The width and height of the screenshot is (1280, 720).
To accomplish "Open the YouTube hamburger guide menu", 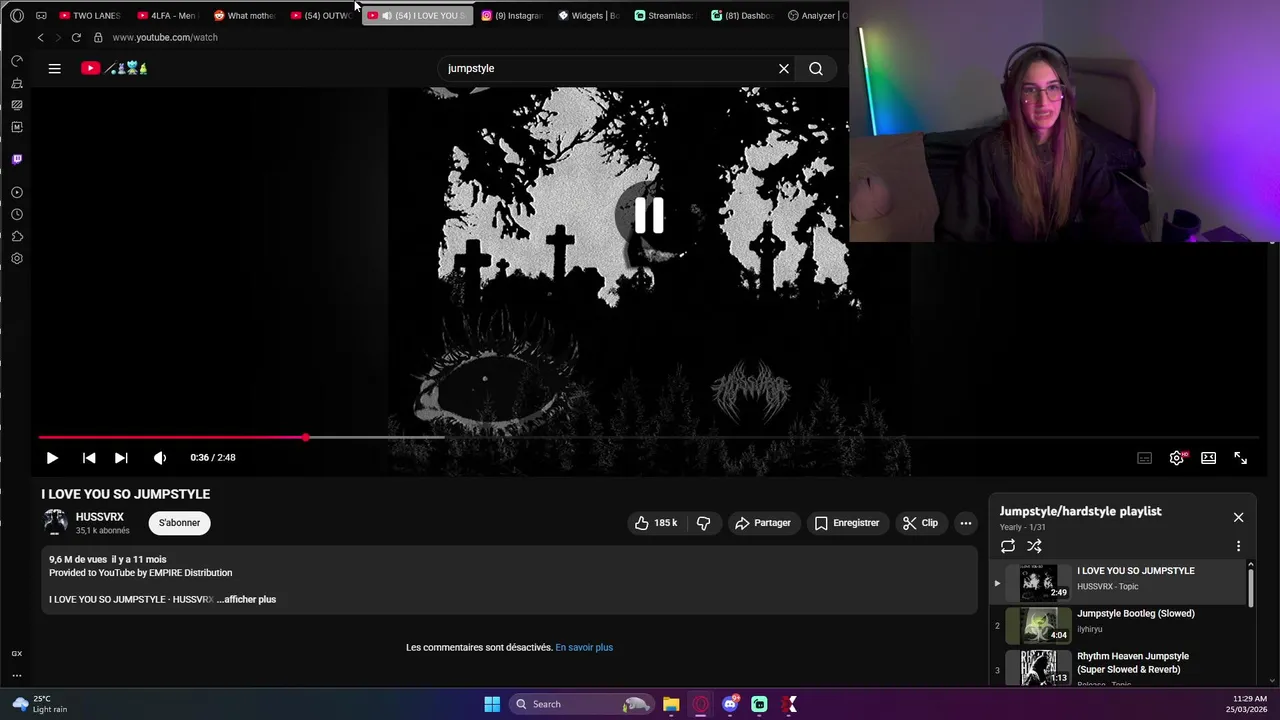I will pyautogui.click(x=55, y=68).
